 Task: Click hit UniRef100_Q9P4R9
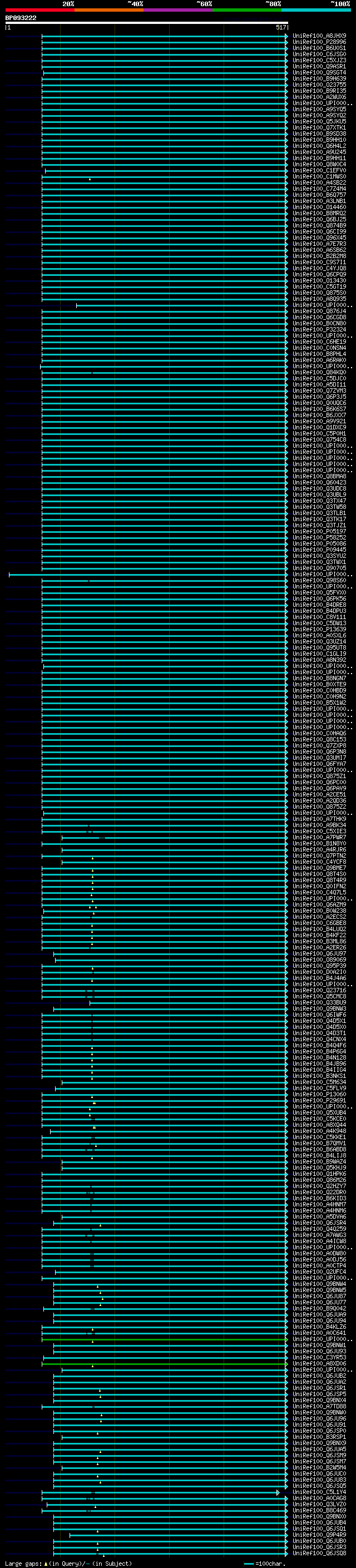coord(319,1535)
